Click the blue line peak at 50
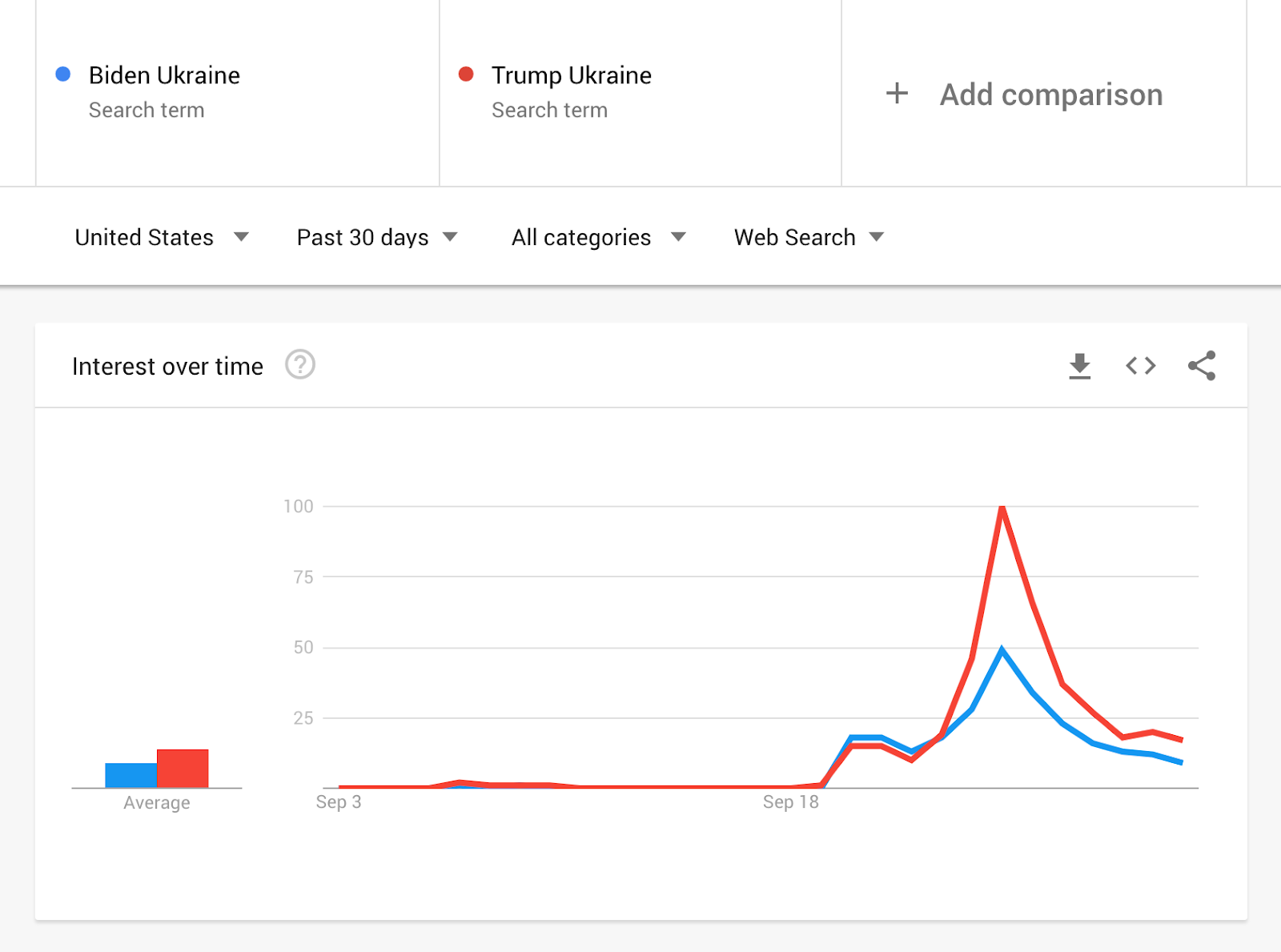 tap(1002, 649)
